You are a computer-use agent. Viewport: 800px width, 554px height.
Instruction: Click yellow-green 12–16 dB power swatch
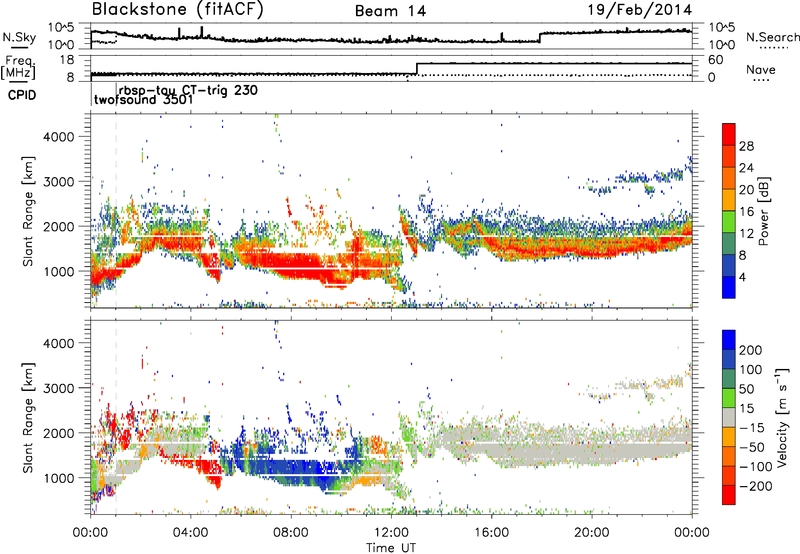coord(729,221)
